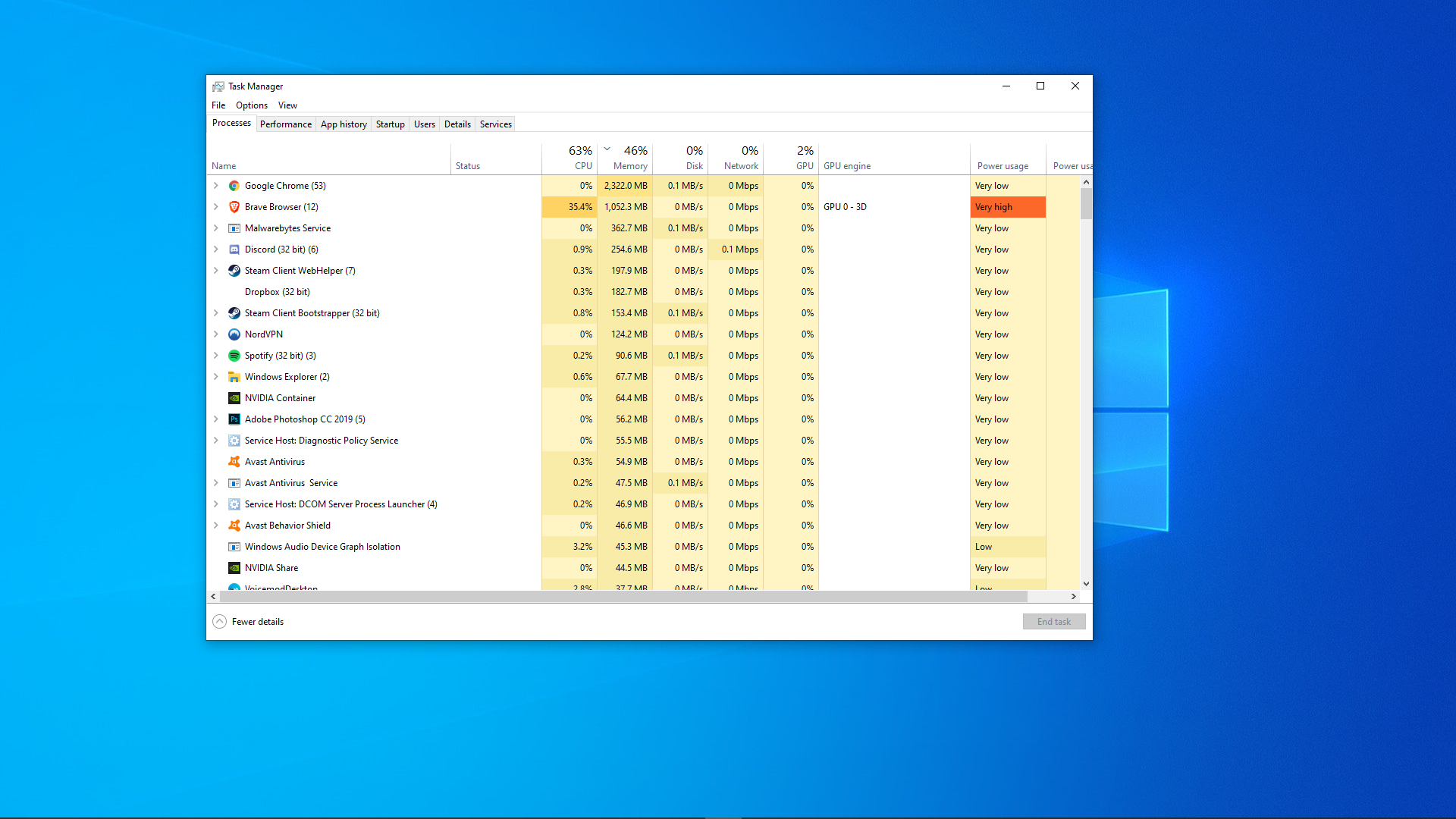The height and width of the screenshot is (819, 1456).
Task: Expand the Windows Explorer process group
Action: pyautogui.click(x=216, y=377)
